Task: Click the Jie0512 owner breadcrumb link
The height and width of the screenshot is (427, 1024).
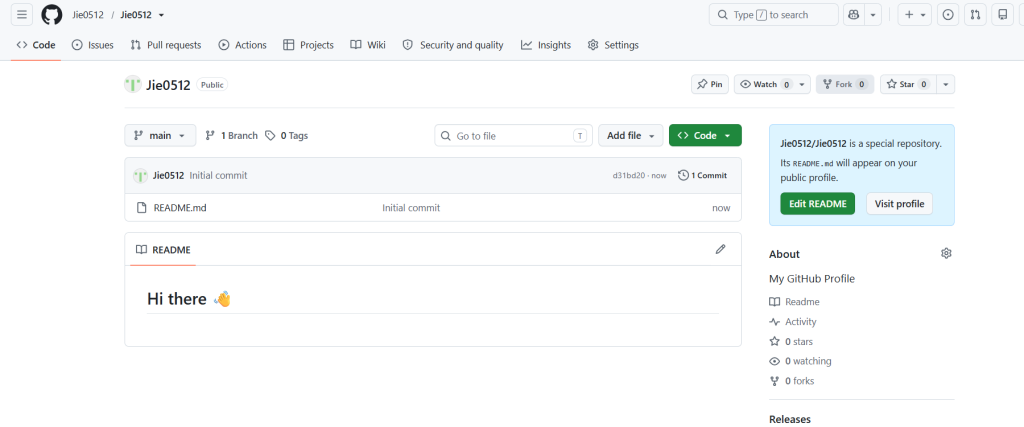Action: coord(88,15)
